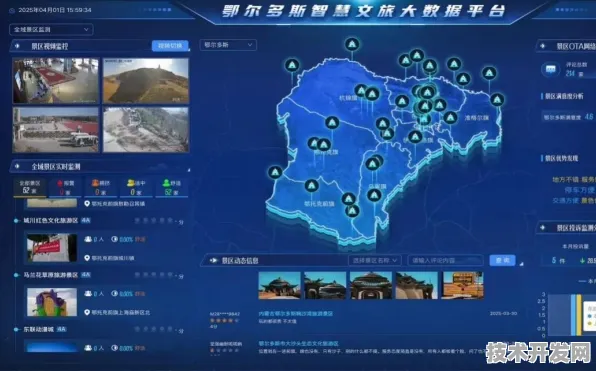Click visitor count icon under 城川红色文化旅游区
Screen dimensions: 596x371
pos(88,239)
